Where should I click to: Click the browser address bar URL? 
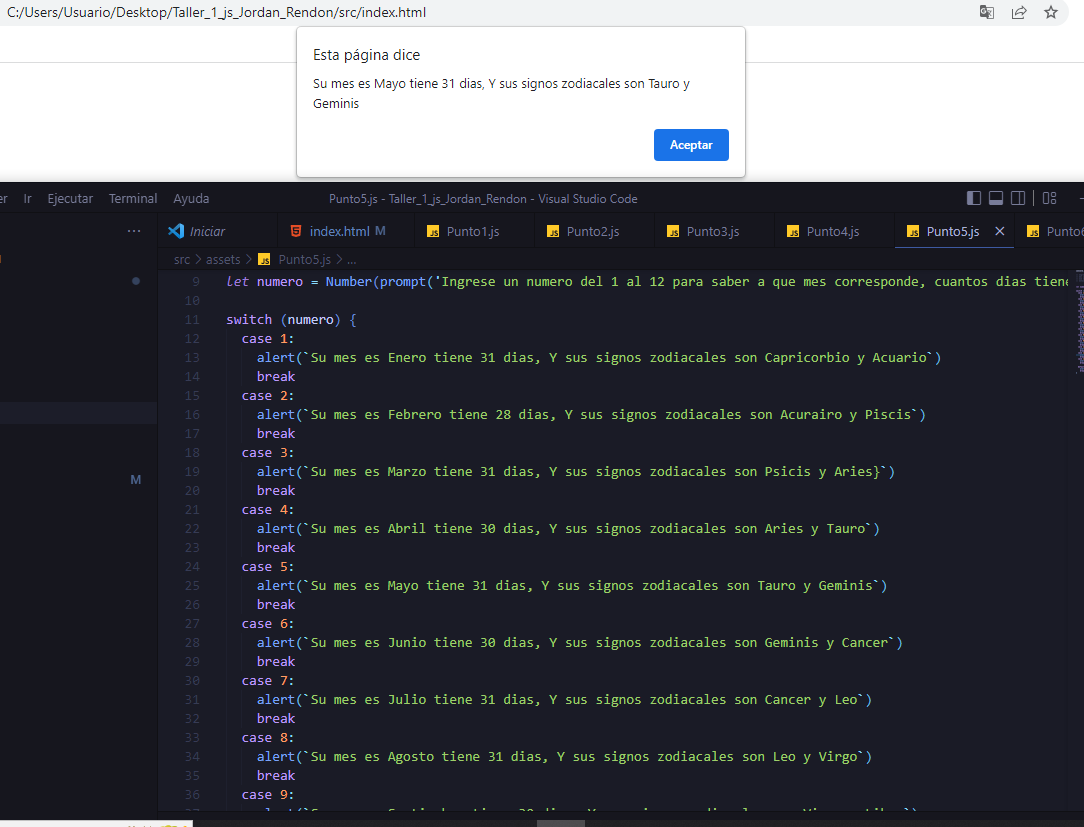(216, 12)
